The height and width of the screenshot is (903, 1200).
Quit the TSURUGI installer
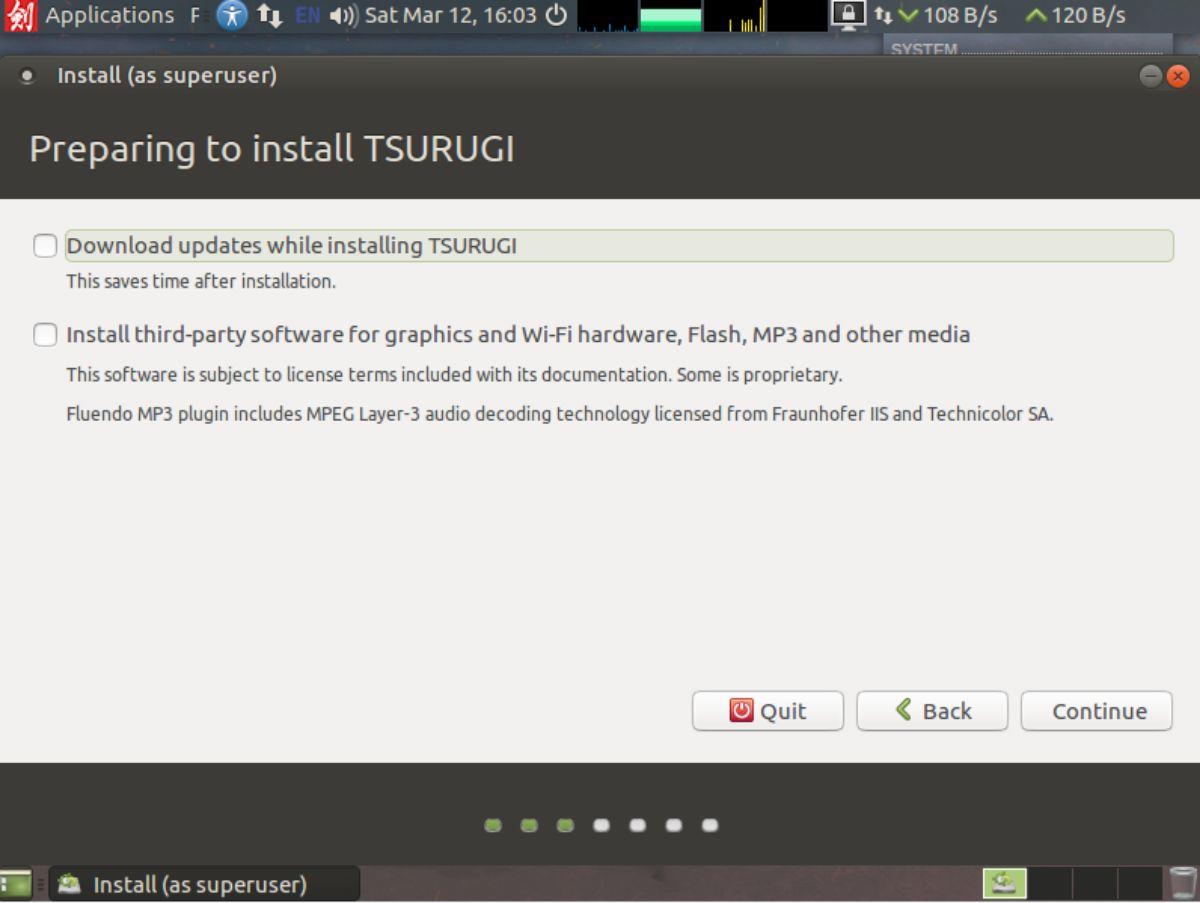(x=767, y=711)
